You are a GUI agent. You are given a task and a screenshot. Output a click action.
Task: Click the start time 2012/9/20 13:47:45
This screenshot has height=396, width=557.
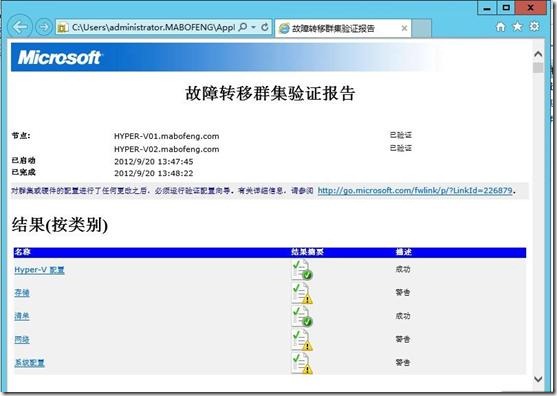coord(154,162)
